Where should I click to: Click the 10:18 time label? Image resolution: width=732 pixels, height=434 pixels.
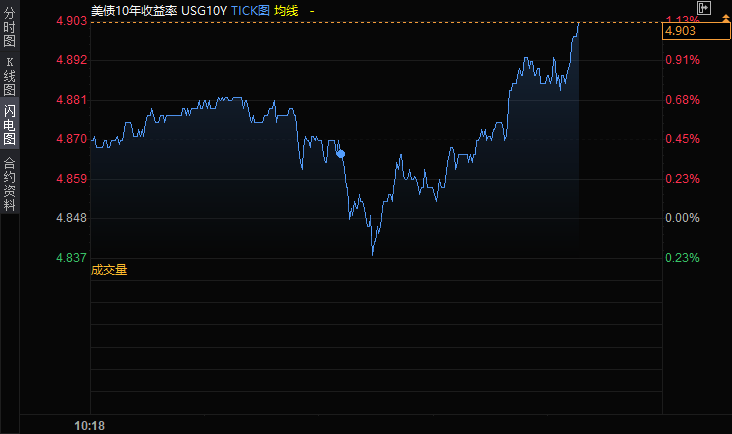pyautogui.click(x=90, y=426)
